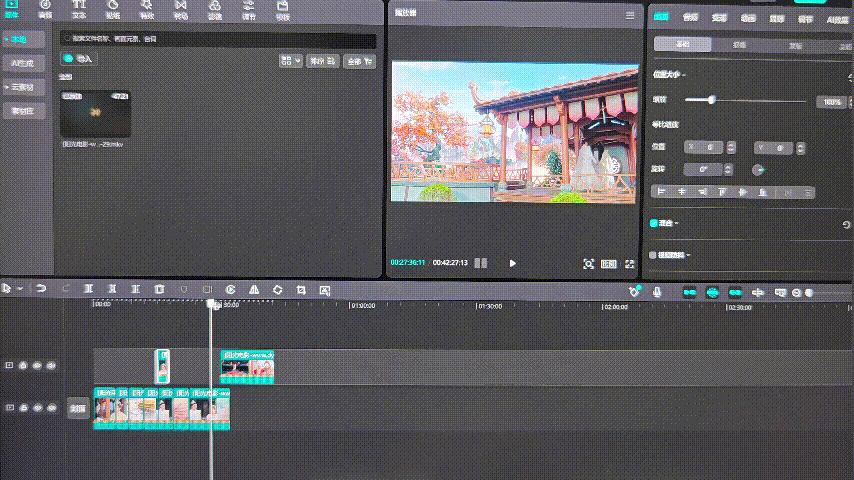Click the align bottom icon
Screen dimensions: 854x480
pyautogui.click(x=762, y=192)
